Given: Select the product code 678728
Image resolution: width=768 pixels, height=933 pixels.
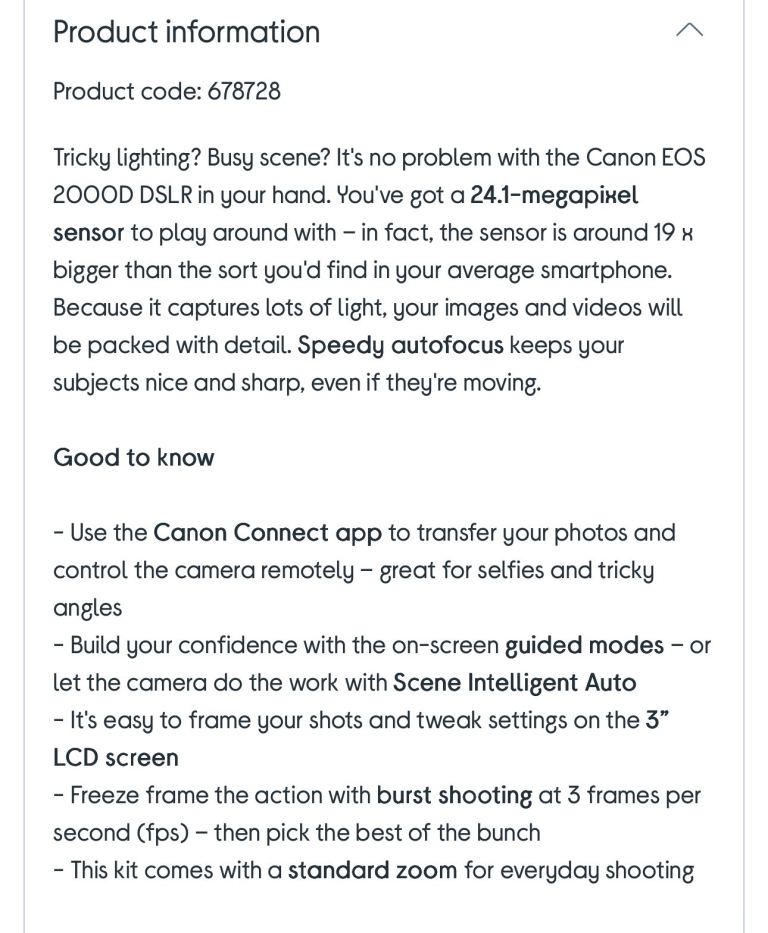Looking at the screenshot, I should (244, 92).
